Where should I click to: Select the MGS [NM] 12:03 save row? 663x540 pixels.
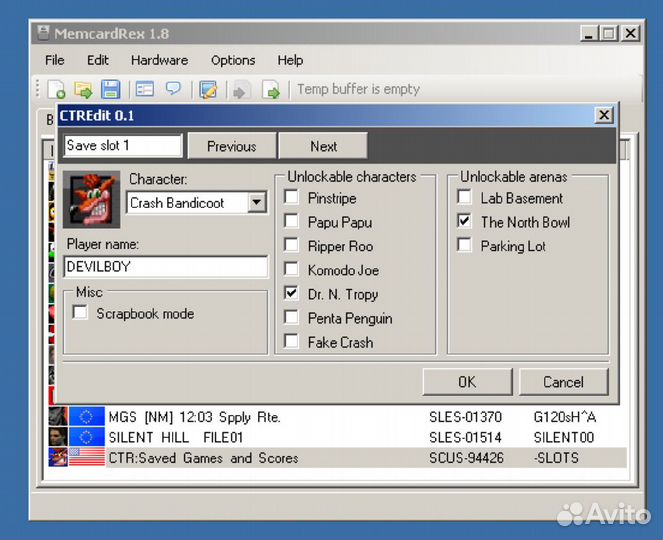tap(337, 417)
